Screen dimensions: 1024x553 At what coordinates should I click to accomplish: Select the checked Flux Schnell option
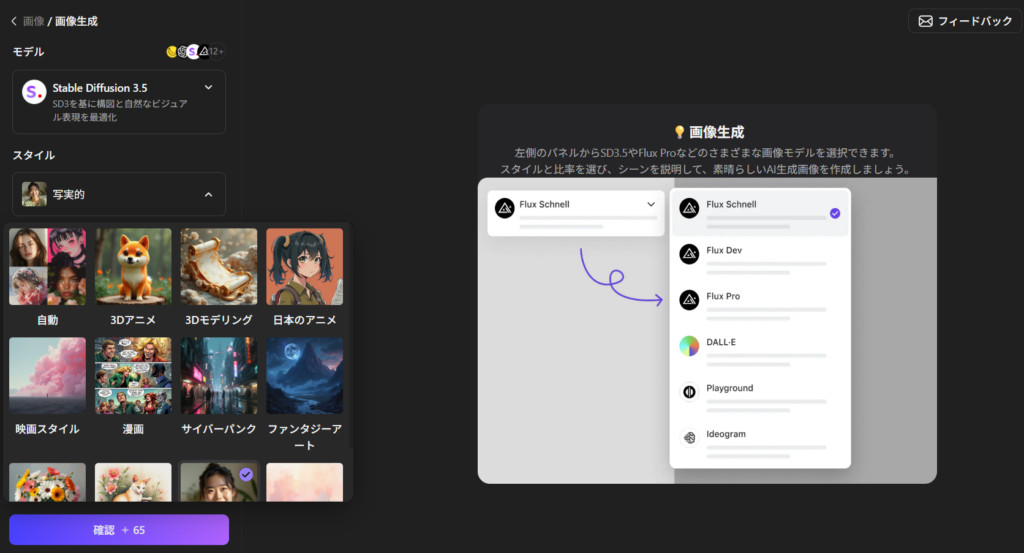(x=759, y=212)
